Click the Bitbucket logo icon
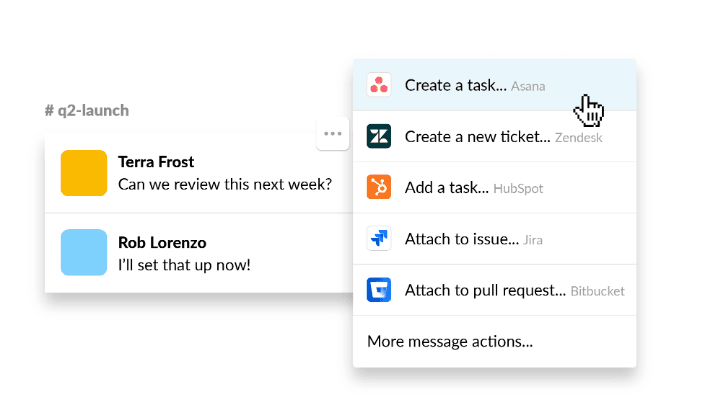704x395 pixels. pos(378,290)
